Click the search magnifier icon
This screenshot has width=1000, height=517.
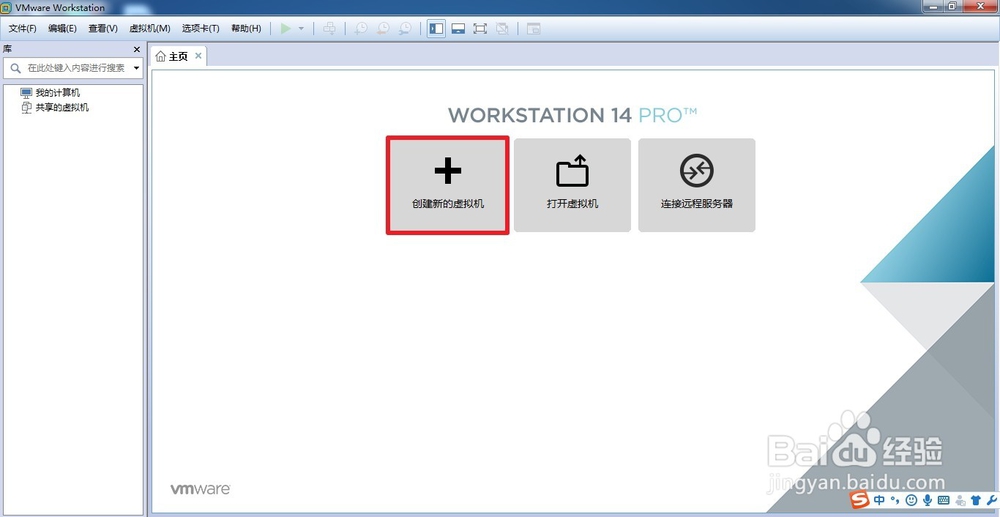(x=15, y=68)
